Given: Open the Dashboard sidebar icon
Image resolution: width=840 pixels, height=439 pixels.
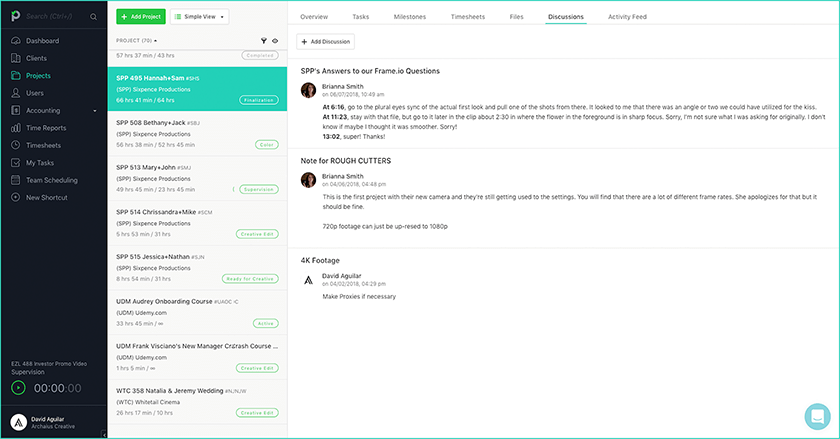Looking at the screenshot, I should tap(16, 41).
